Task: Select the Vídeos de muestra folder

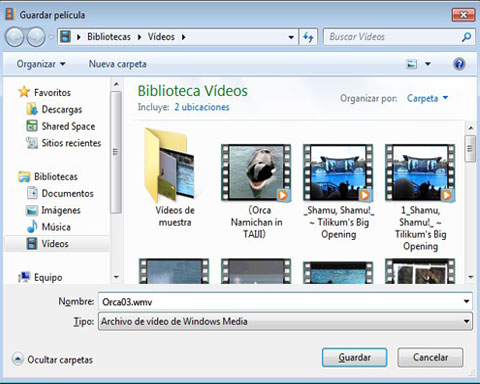Action: point(174,178)
